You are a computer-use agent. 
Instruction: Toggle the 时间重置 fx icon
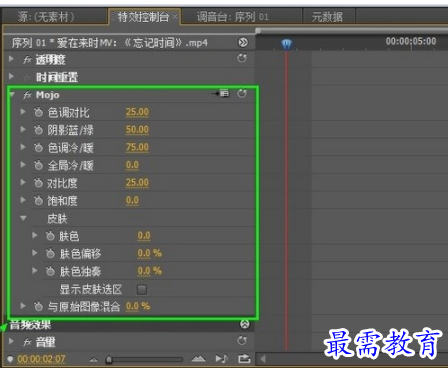point(27,77)
